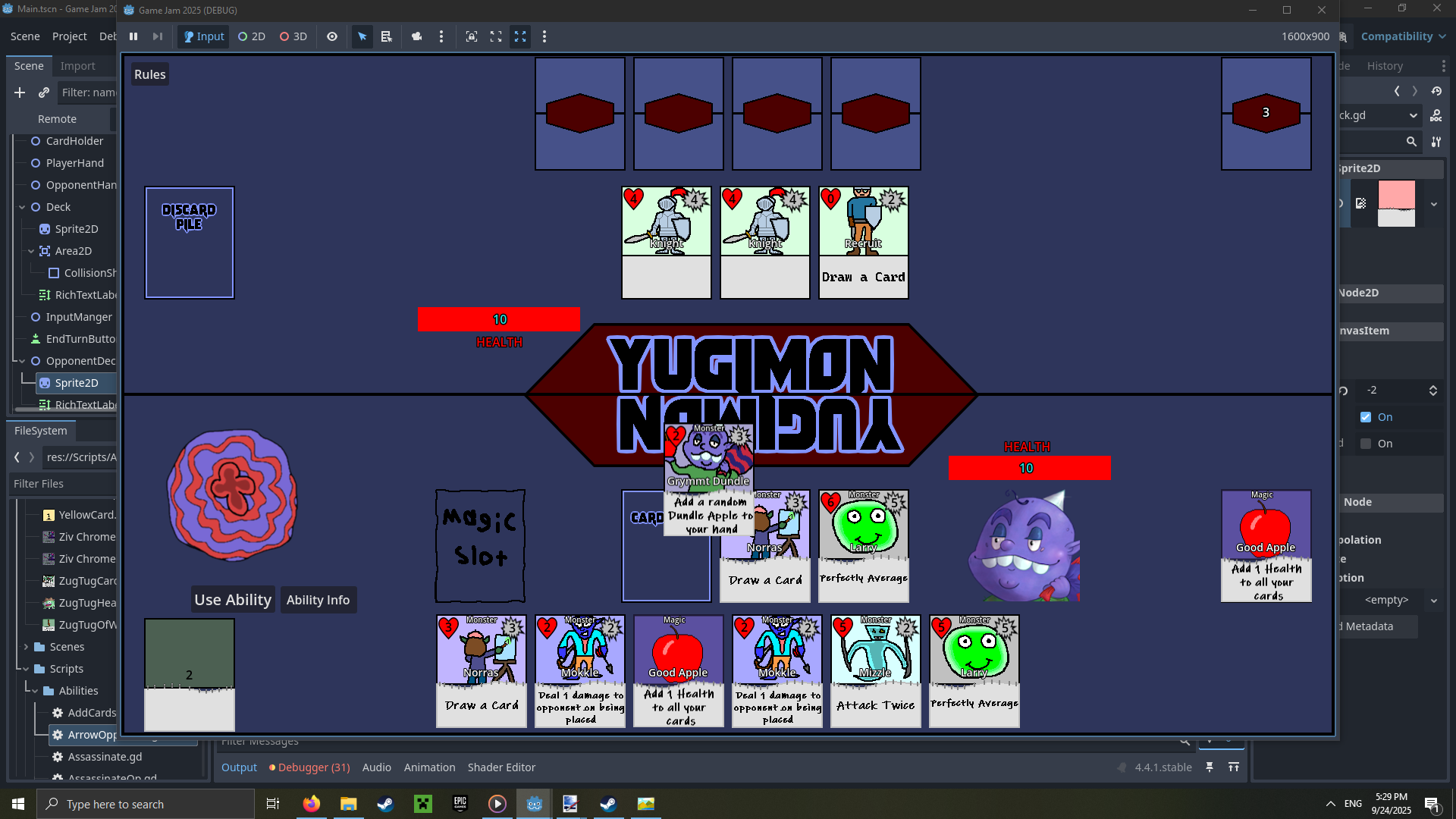Collapse the Deck node in tree
1456x819 pixels.
tap(22, 207)
